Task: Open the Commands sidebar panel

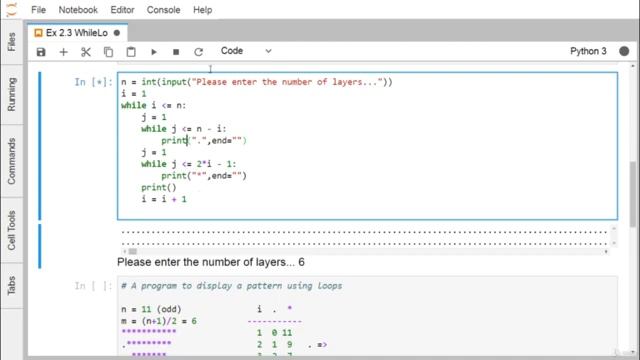Action: pos(11,161)
